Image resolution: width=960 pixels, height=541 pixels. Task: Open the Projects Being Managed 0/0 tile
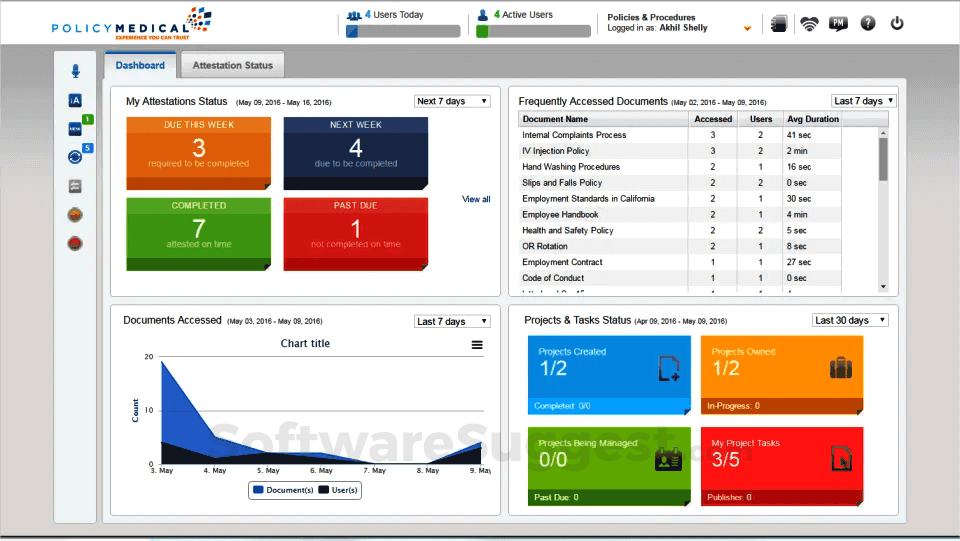tap(609, 466)
